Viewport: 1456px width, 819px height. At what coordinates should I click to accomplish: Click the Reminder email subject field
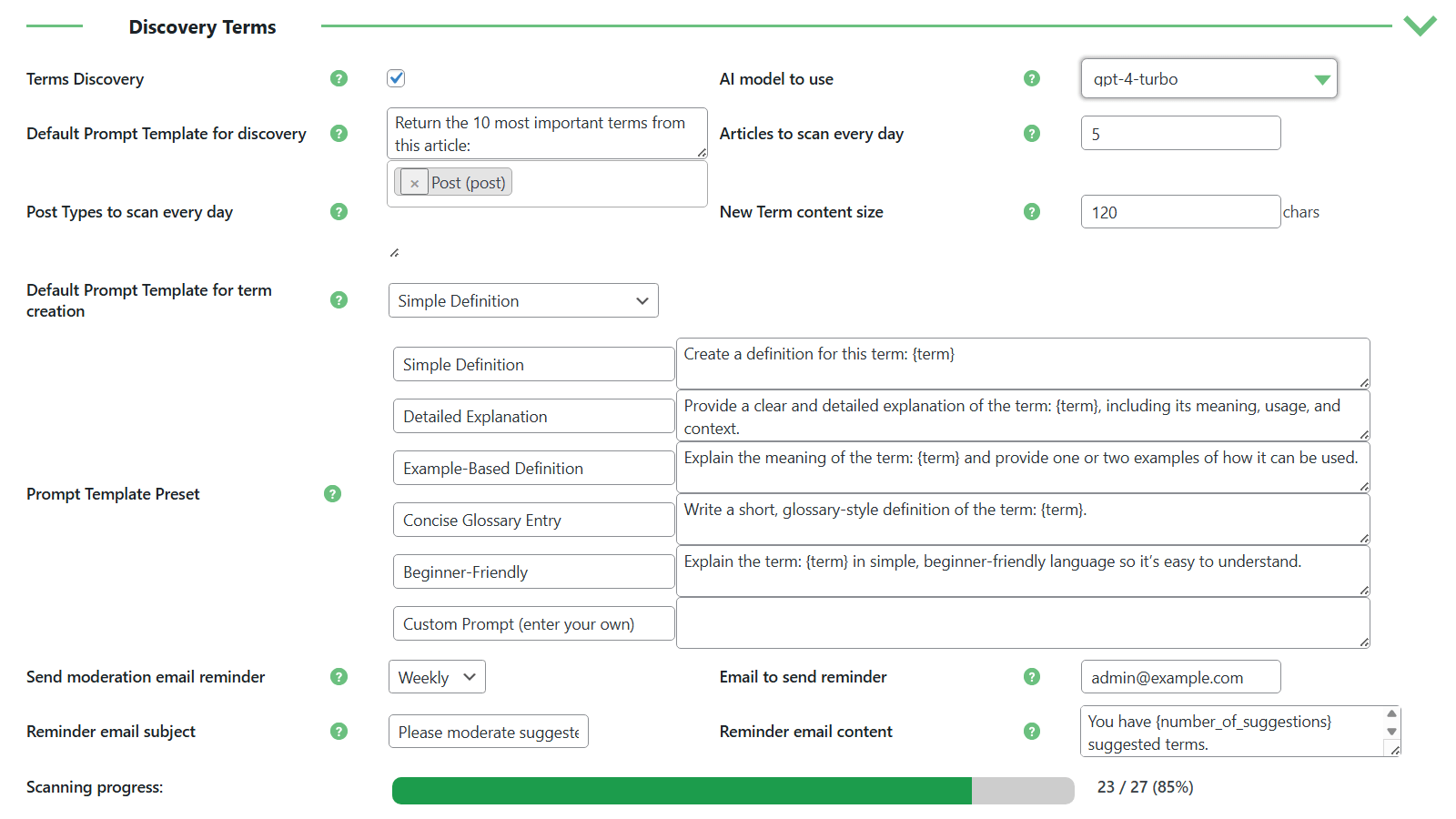pyautogui.click(x=488, y=732)
